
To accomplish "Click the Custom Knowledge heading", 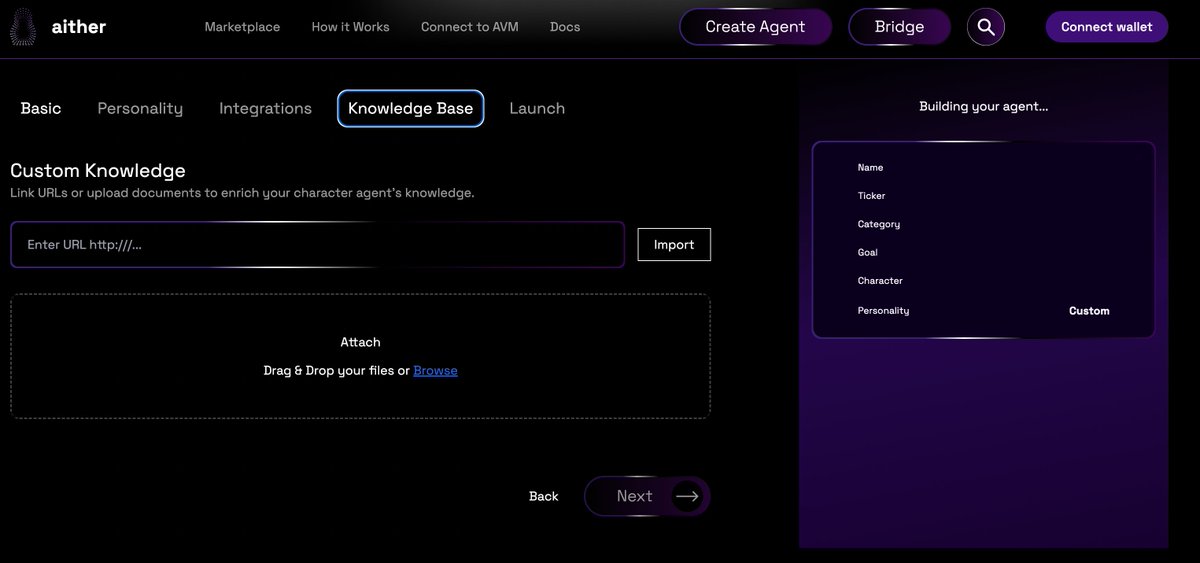I will (x=98, y=171).
